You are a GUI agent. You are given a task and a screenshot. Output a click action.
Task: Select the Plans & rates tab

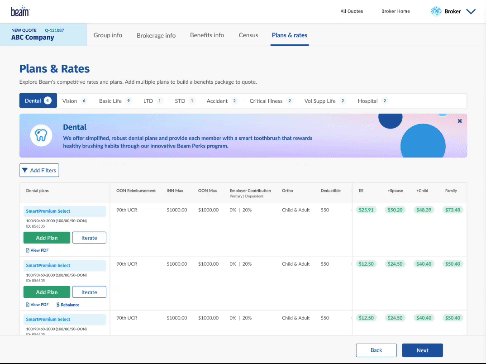(289, 35)
